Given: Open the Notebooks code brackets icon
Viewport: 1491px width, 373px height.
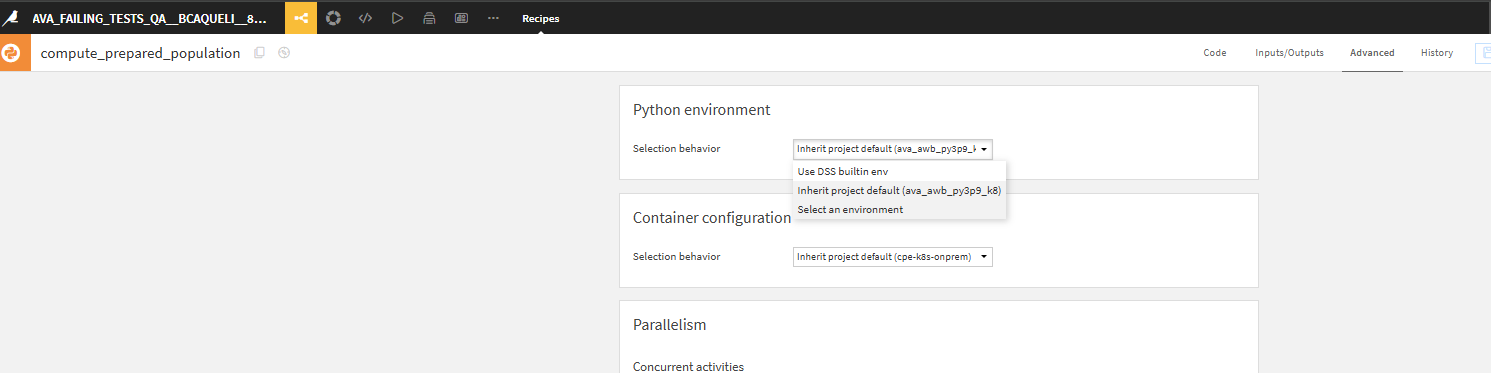Looking at the screenshot, I should pos(365,18).
